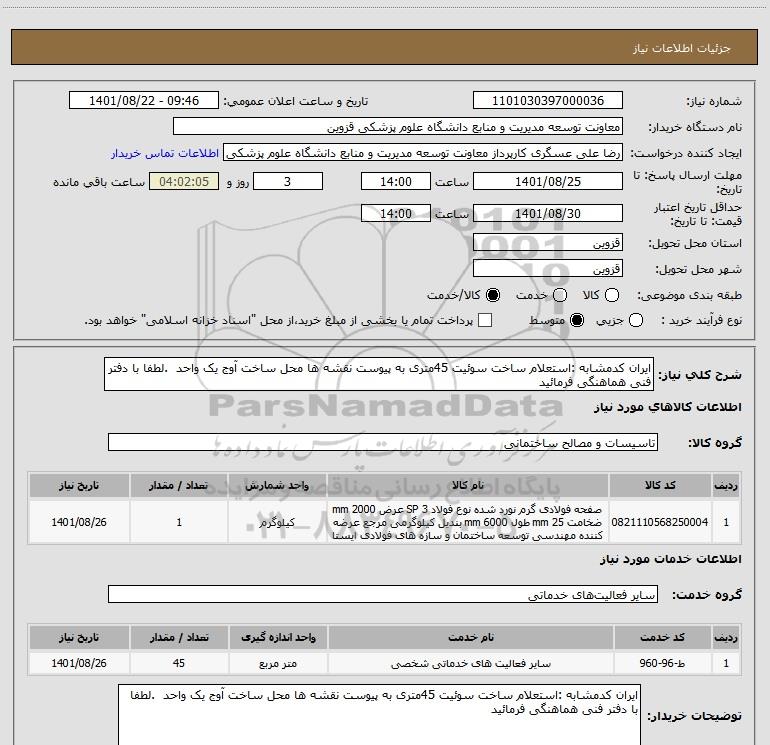The image size is (770, 745).
Task: Click unit cell کیلوگرم in goods table
Action: (x=277, y=522)
